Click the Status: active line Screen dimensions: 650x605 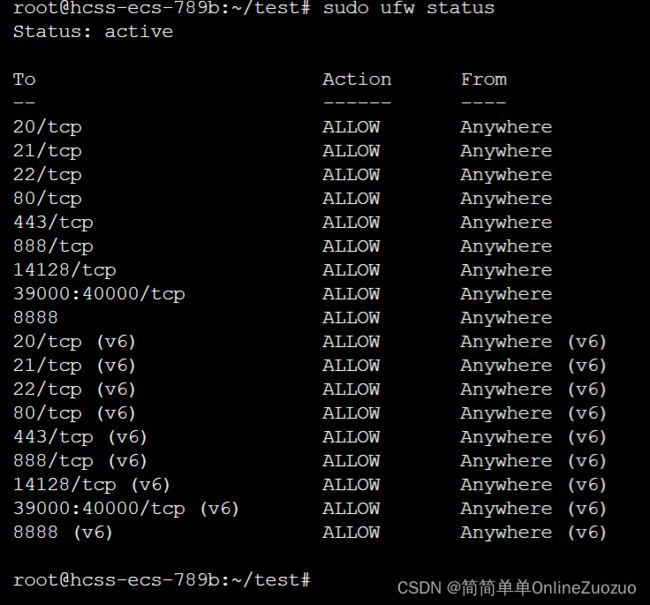(93, 32)
